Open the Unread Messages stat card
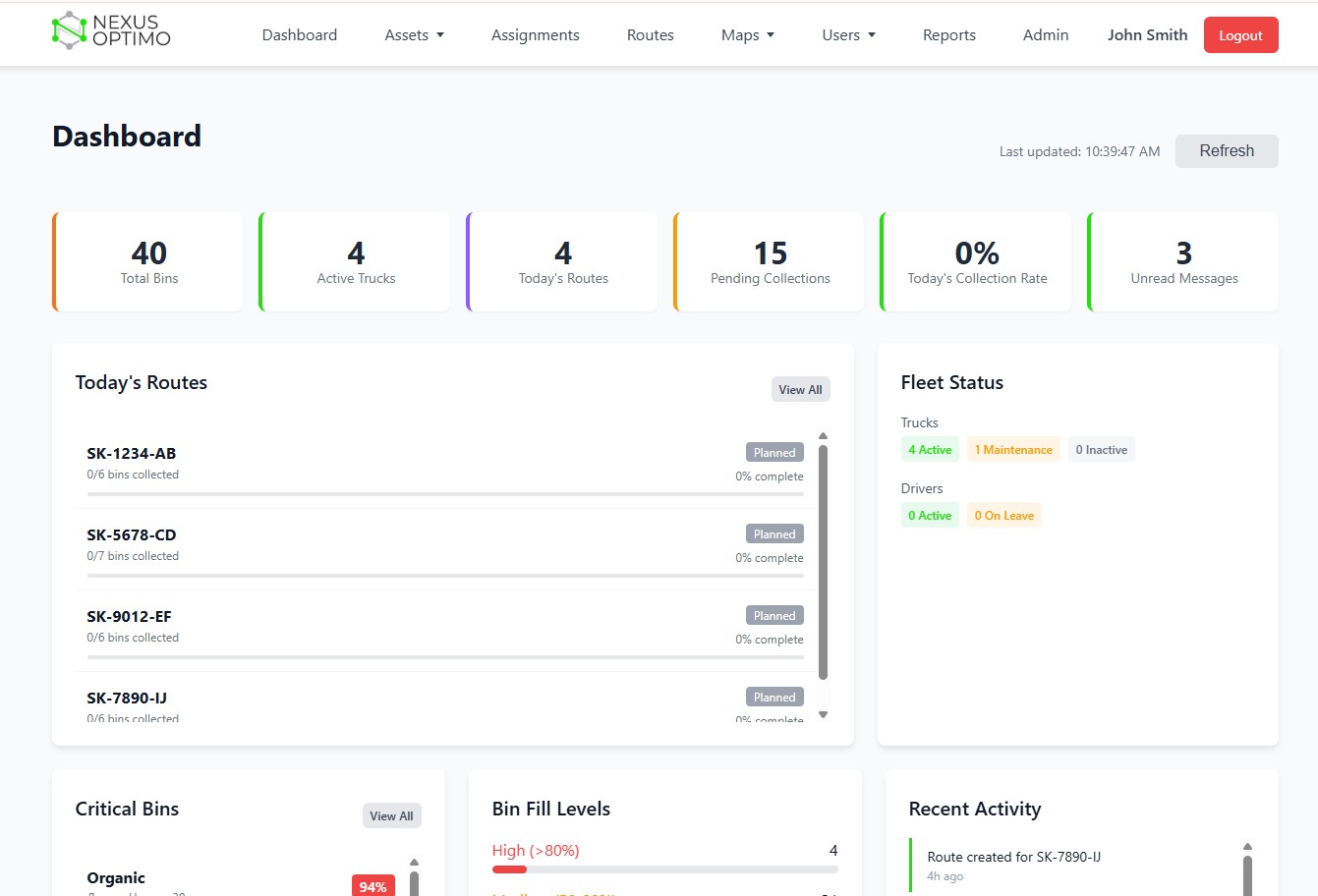 pos(1183,262)
